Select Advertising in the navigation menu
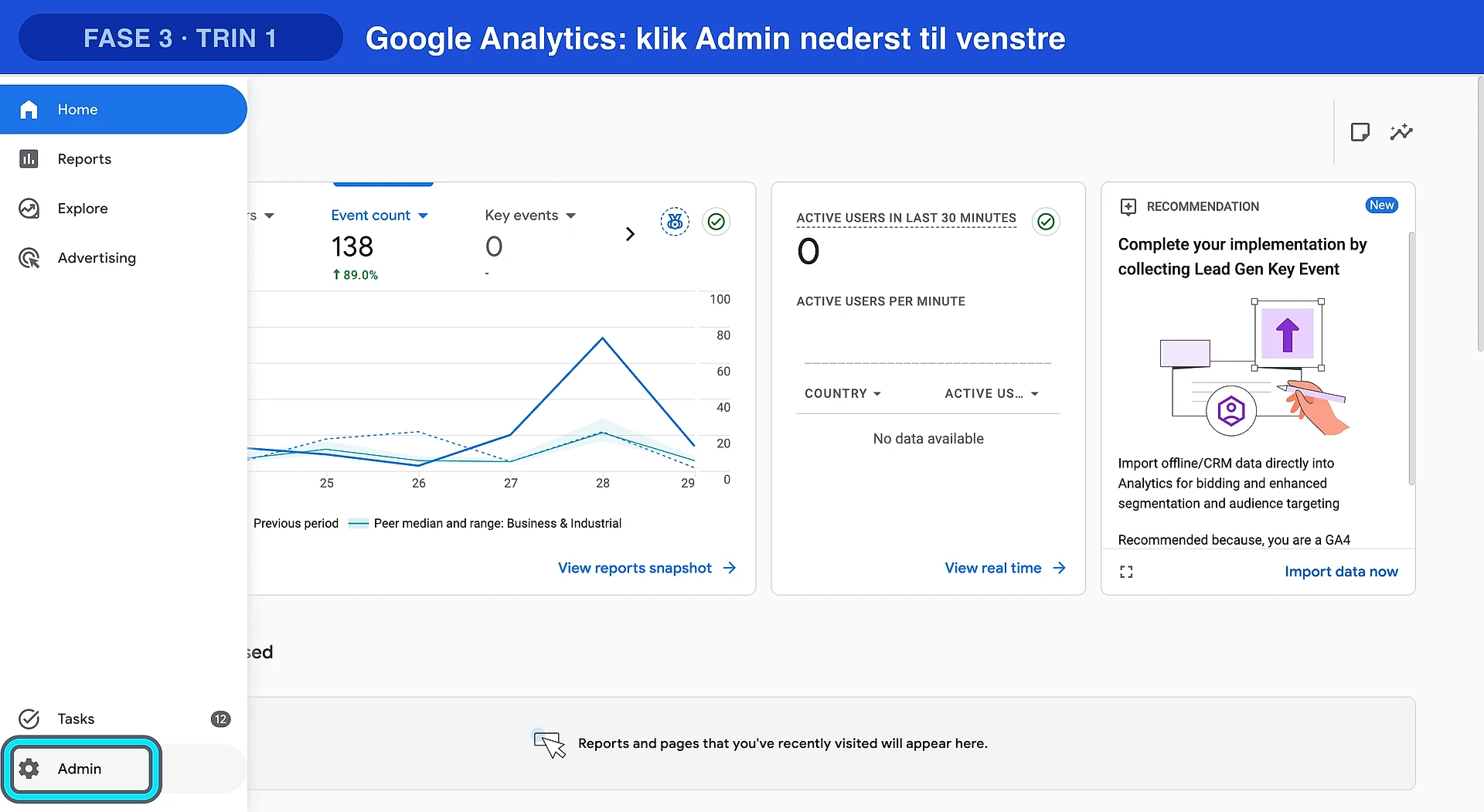This screenshot has width=1484, height=812. coord(124,258)
